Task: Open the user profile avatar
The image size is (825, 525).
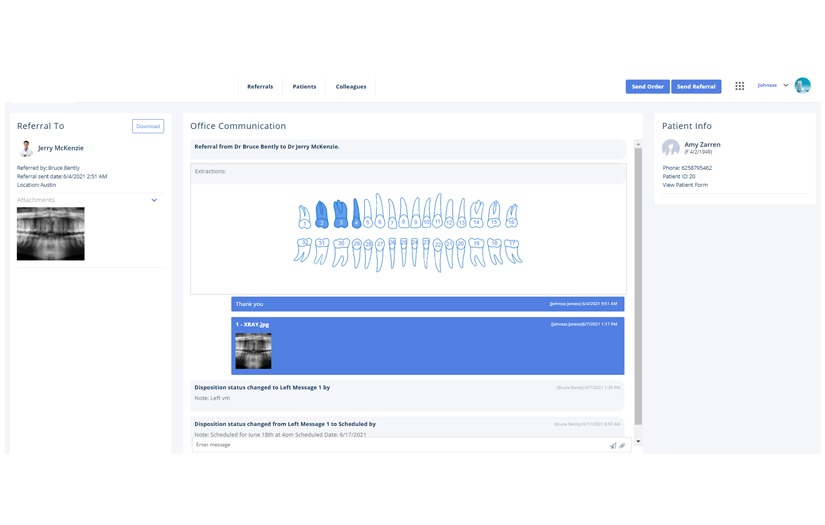Action: (x=802, y=85)
